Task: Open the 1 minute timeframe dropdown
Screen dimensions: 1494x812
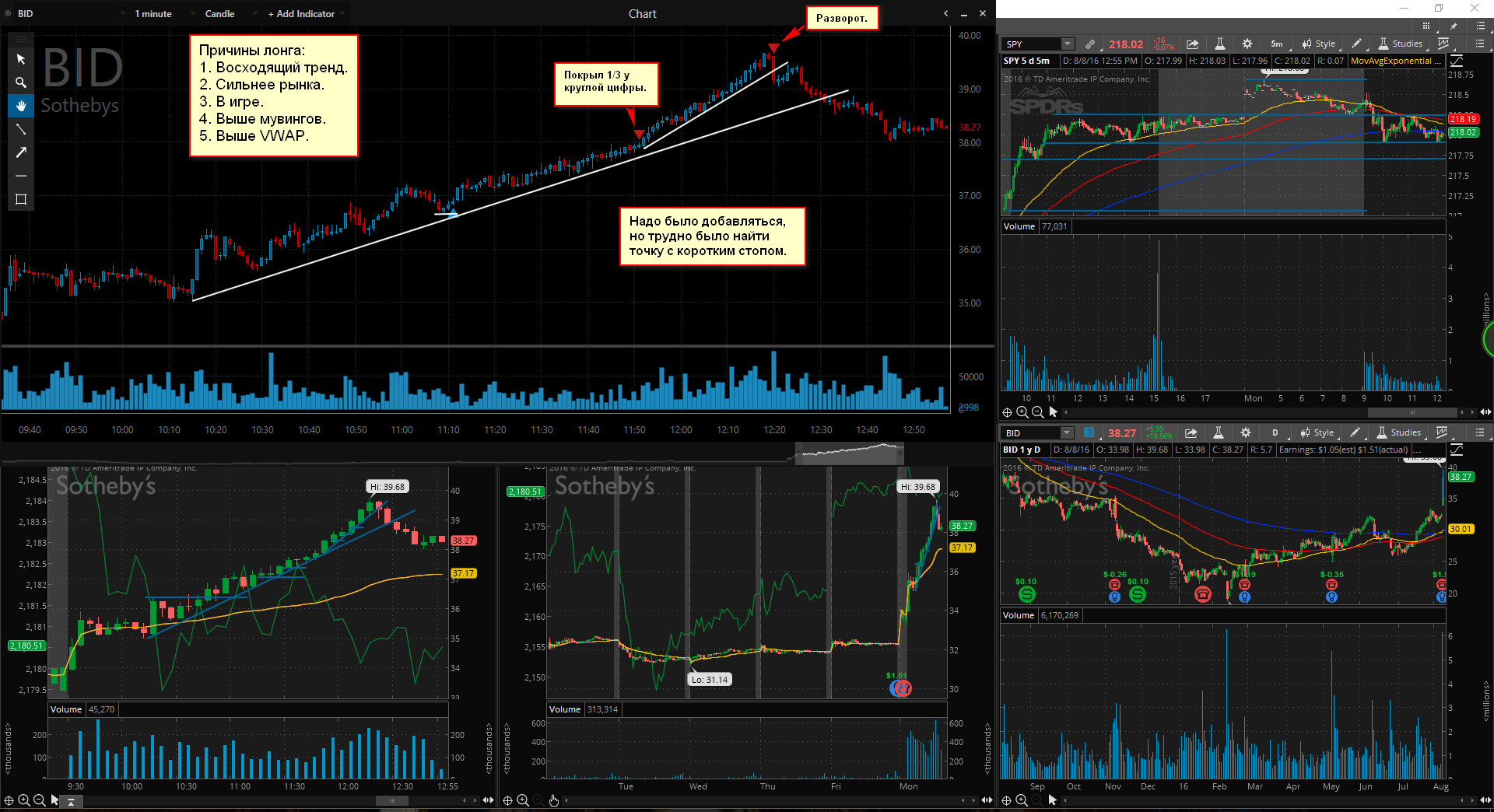Action: (x=153, y=14)
